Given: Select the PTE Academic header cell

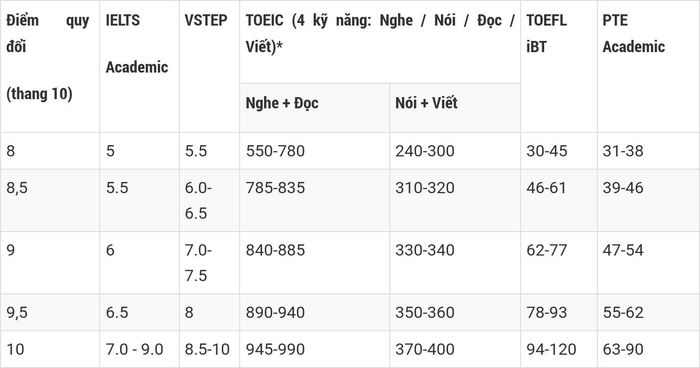Looking at the screenshot, I should (649, 66).
